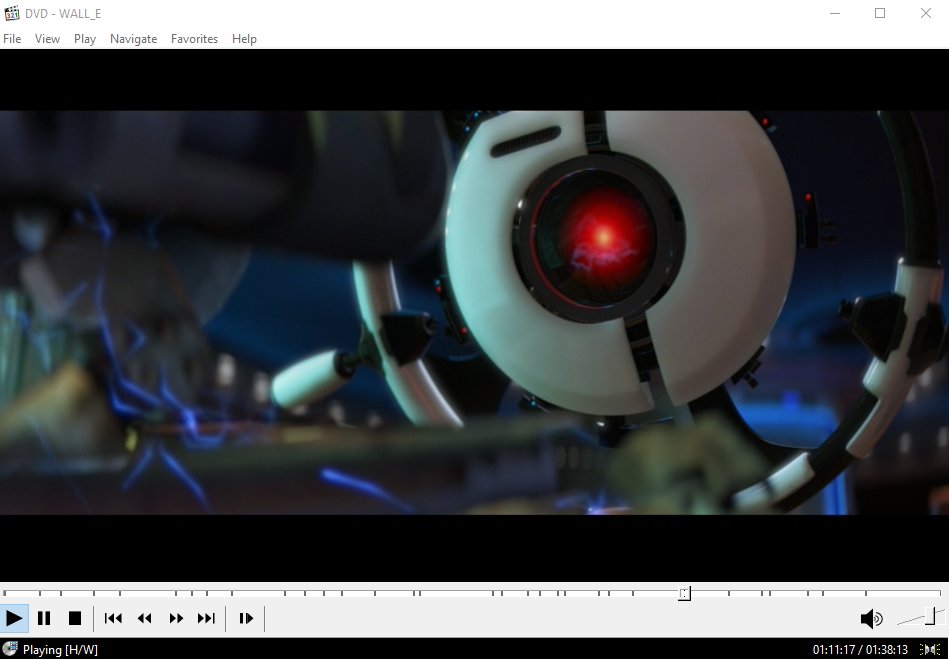This screenshot has width=949, height=659.
Task: Minimize the DVD player window
Action: [835, 13]
